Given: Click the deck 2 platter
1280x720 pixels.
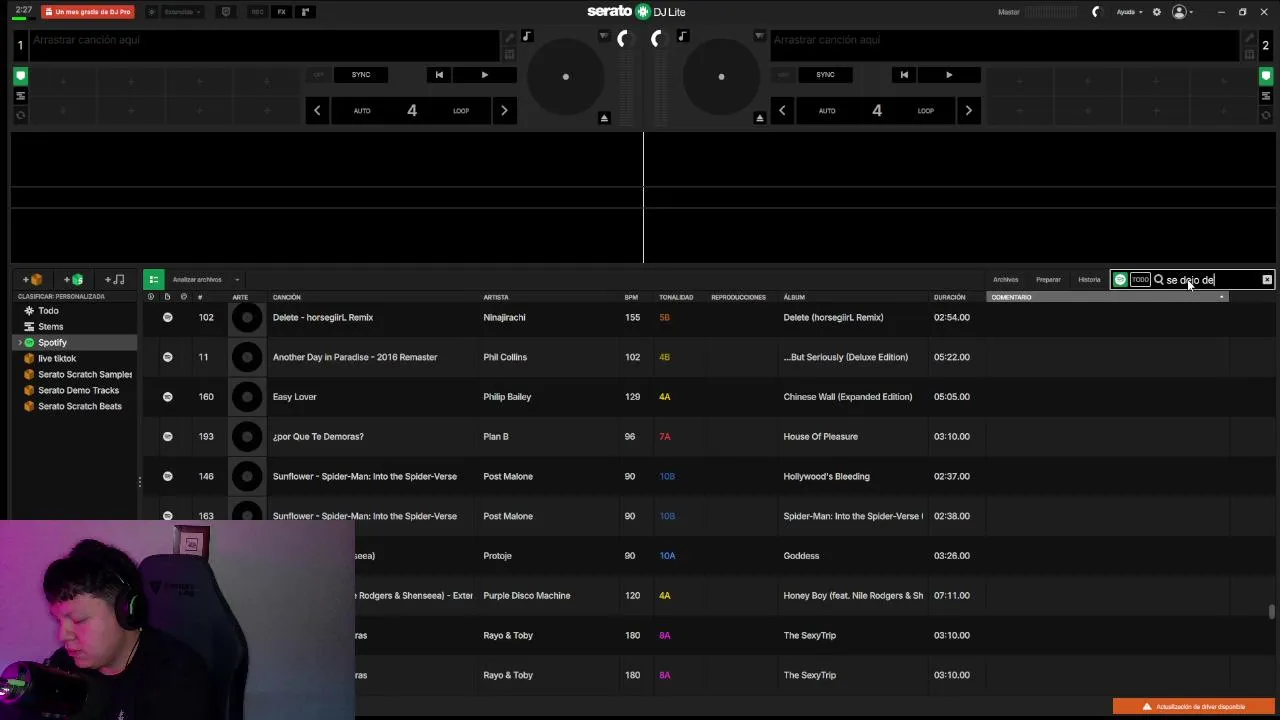Looking at the screenshot, I should (721, 77).
